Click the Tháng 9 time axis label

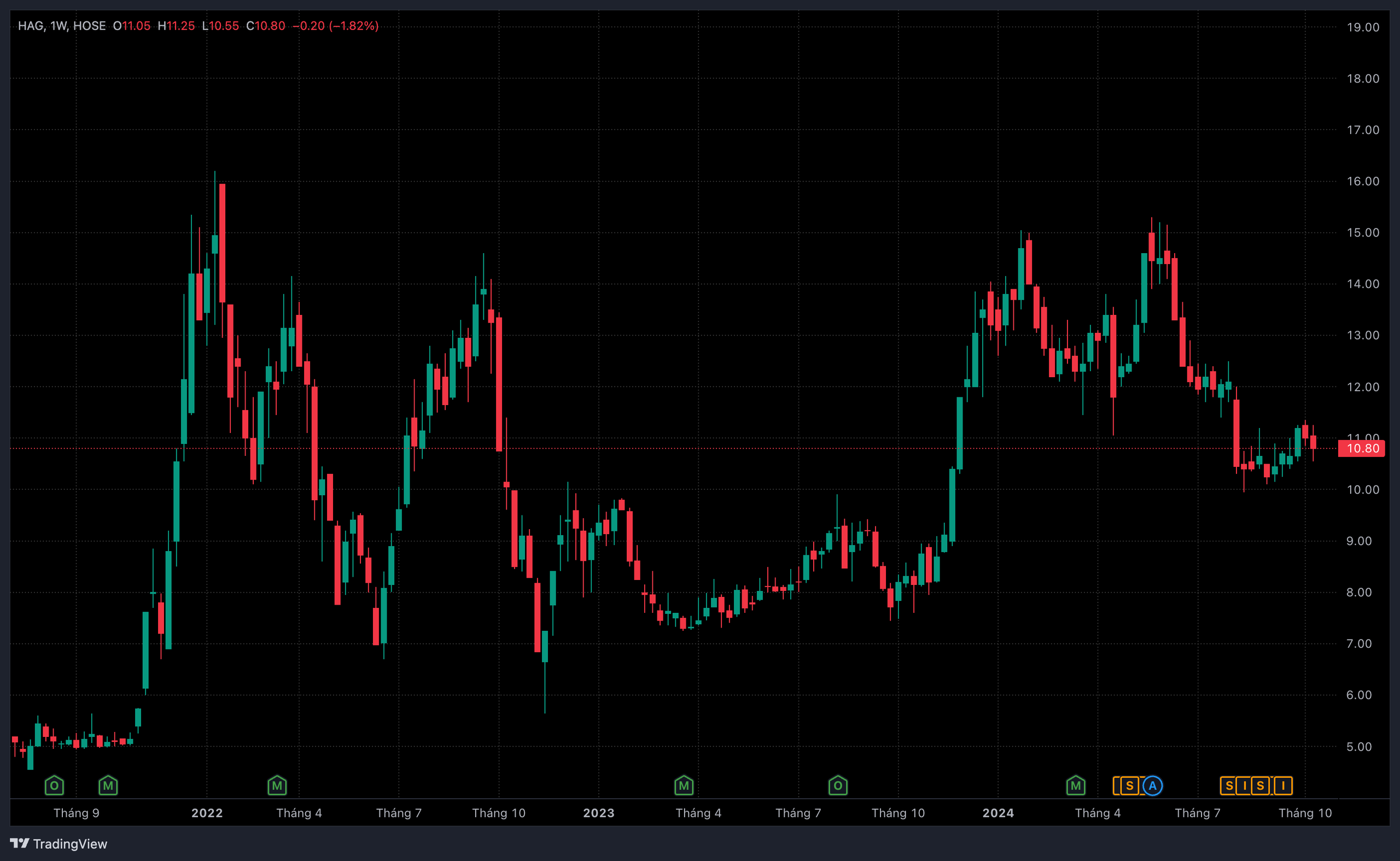[x=77, y=813]
